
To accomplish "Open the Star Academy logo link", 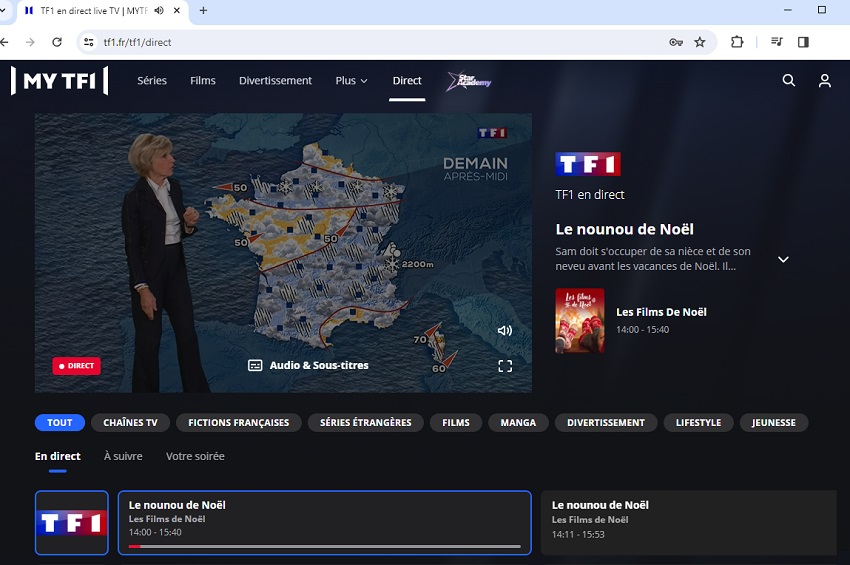I will pos(469,81).
